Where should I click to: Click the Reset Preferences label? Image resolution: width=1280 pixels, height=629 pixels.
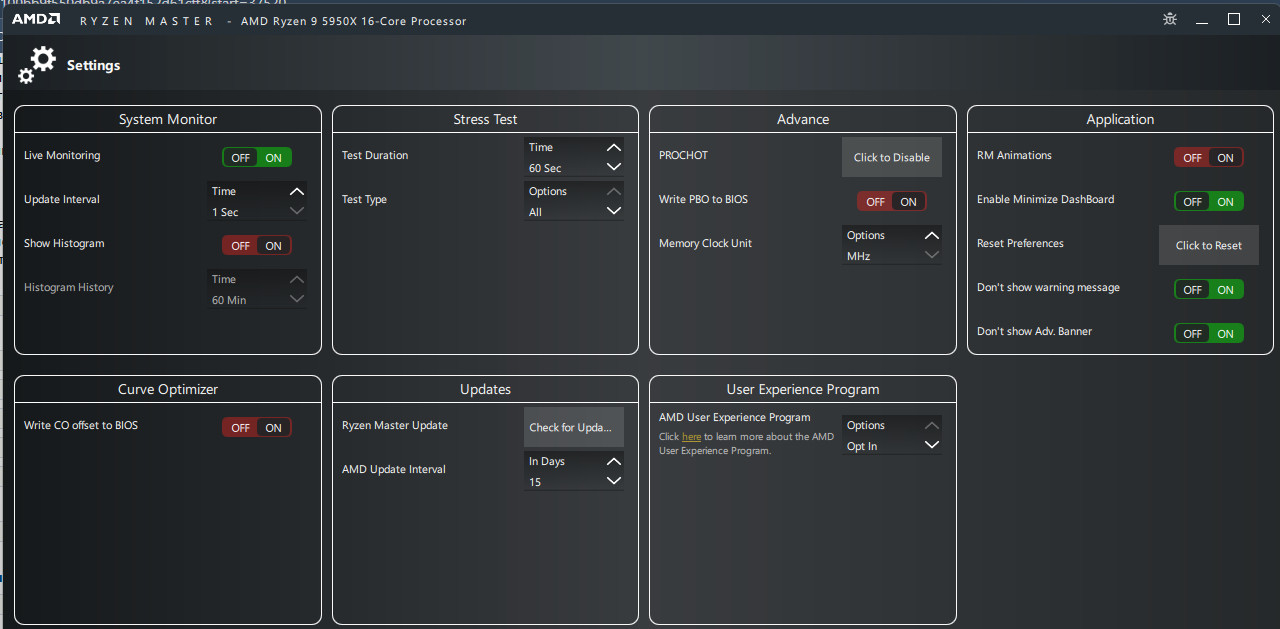[1020, 243]
